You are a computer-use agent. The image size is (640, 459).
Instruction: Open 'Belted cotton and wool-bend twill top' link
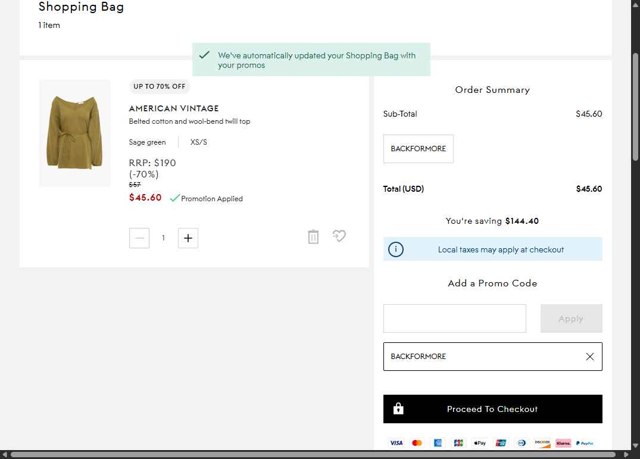pyautogui.click(x=189, y=121)
